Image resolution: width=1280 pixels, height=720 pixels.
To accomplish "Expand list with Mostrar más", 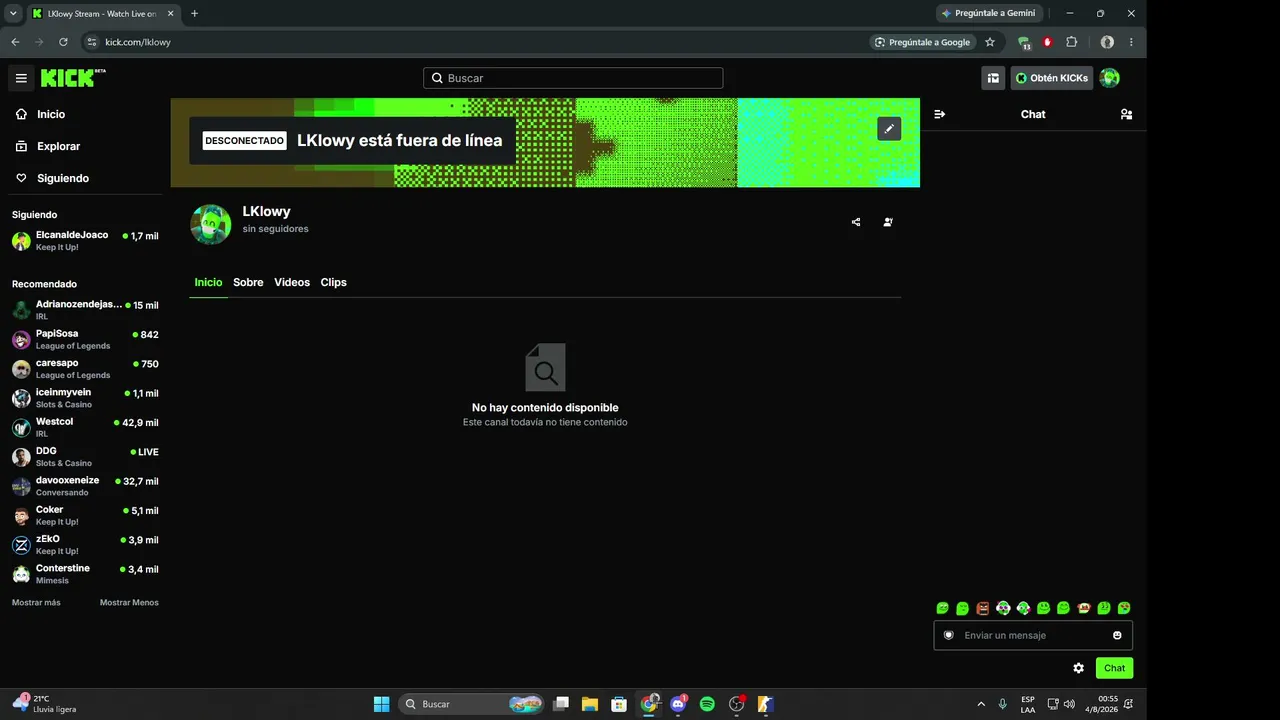I will [x=36, y=603].
